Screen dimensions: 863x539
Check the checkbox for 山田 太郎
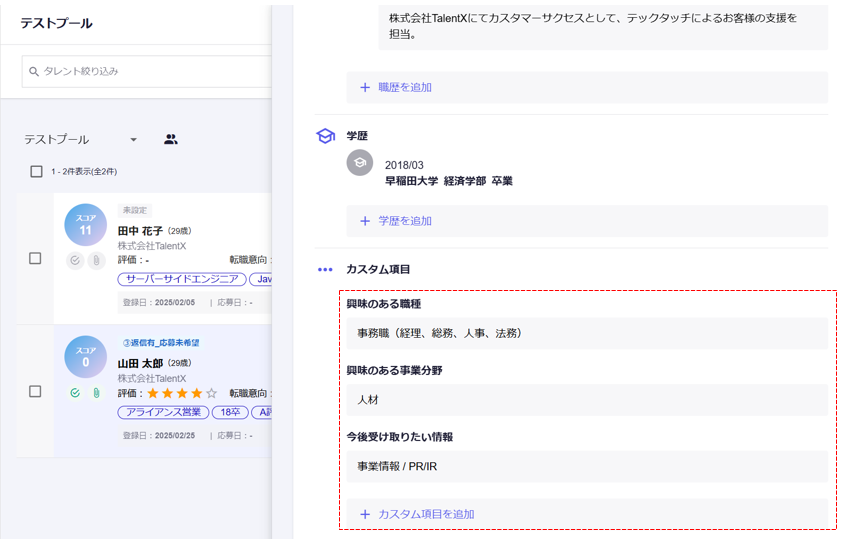35,391
